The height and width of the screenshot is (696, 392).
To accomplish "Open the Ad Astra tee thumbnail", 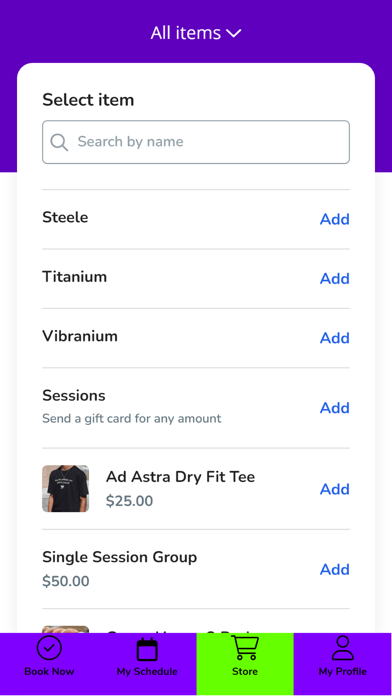I will pyautogui.click(x=66, y=489).
